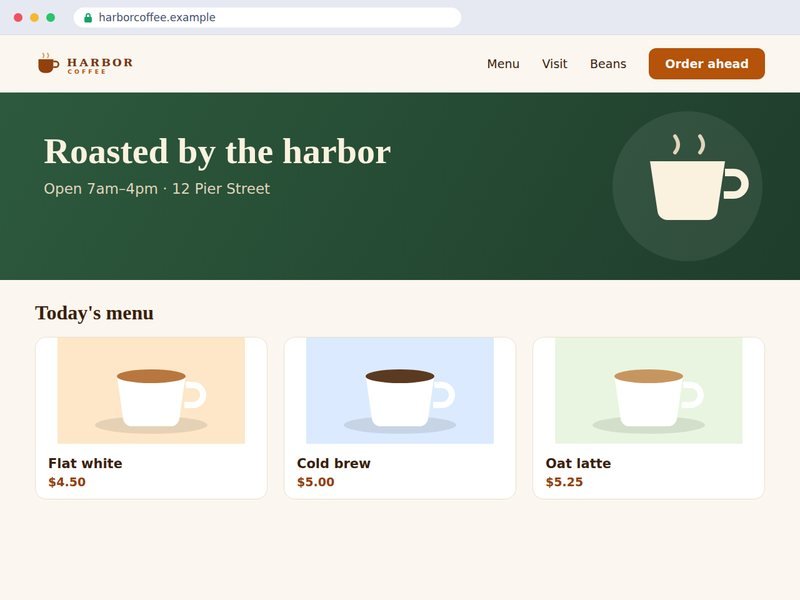Open the Oat latte cup image
800x600 pixels.
[648, 390]
